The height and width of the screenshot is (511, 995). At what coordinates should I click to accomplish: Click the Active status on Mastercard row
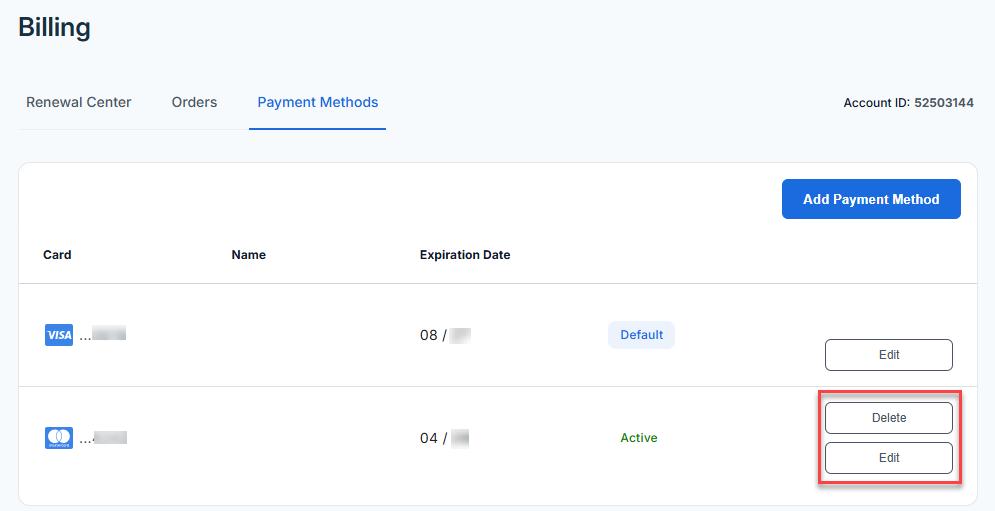[x=639, y=438]
